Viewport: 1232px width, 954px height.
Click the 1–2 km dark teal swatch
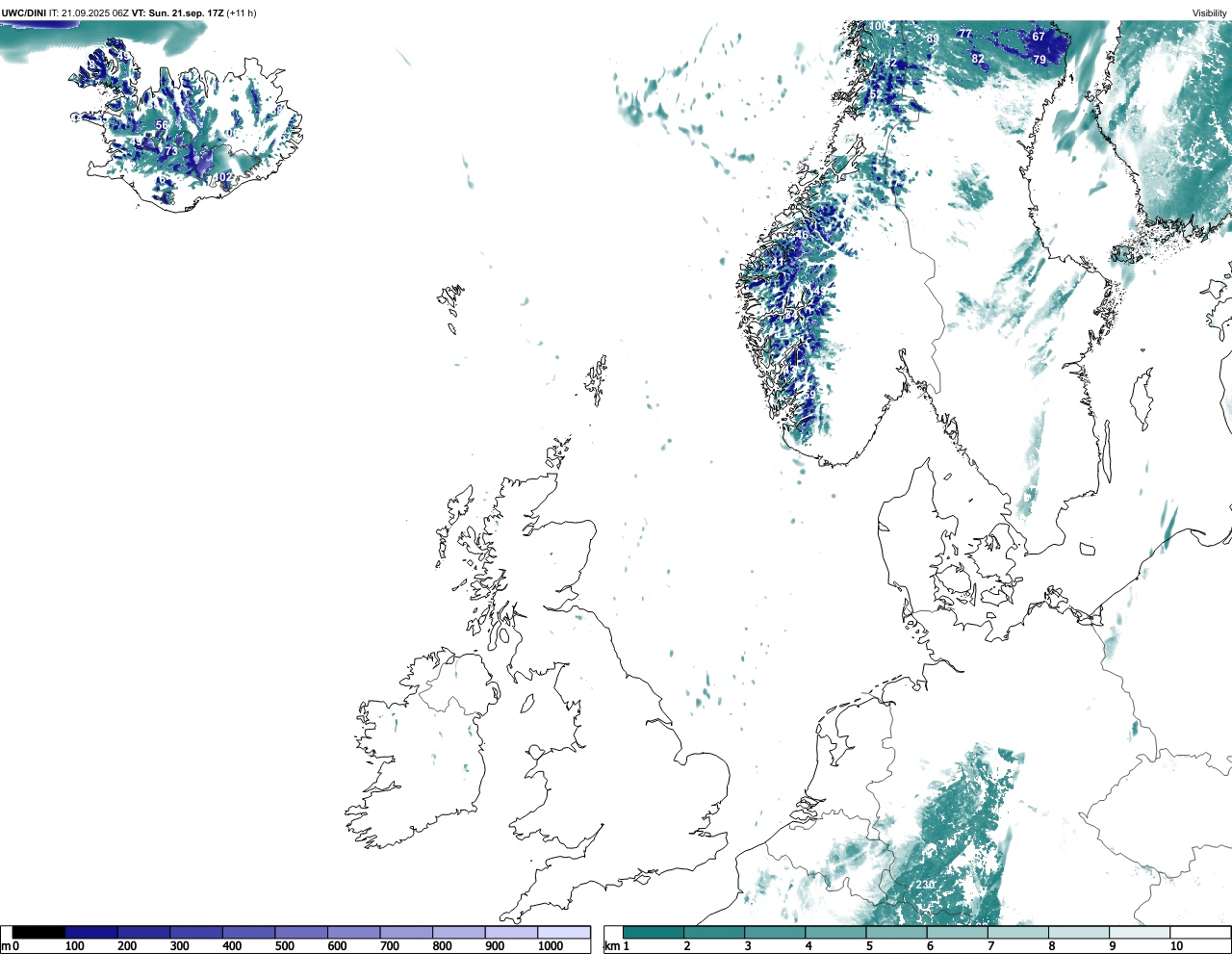tap(654, 932)
